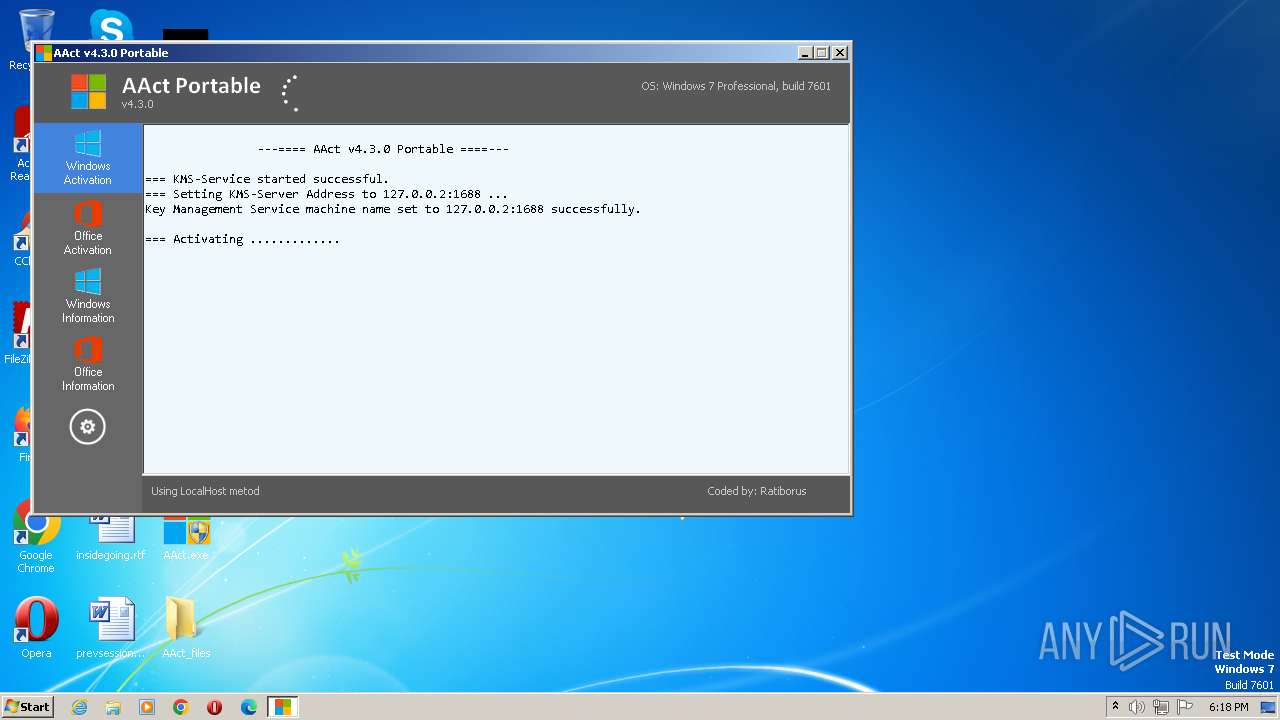Click the OS Windows 7 Professional build text
Screen dimensions: 1280x720
tap(736, 86)
